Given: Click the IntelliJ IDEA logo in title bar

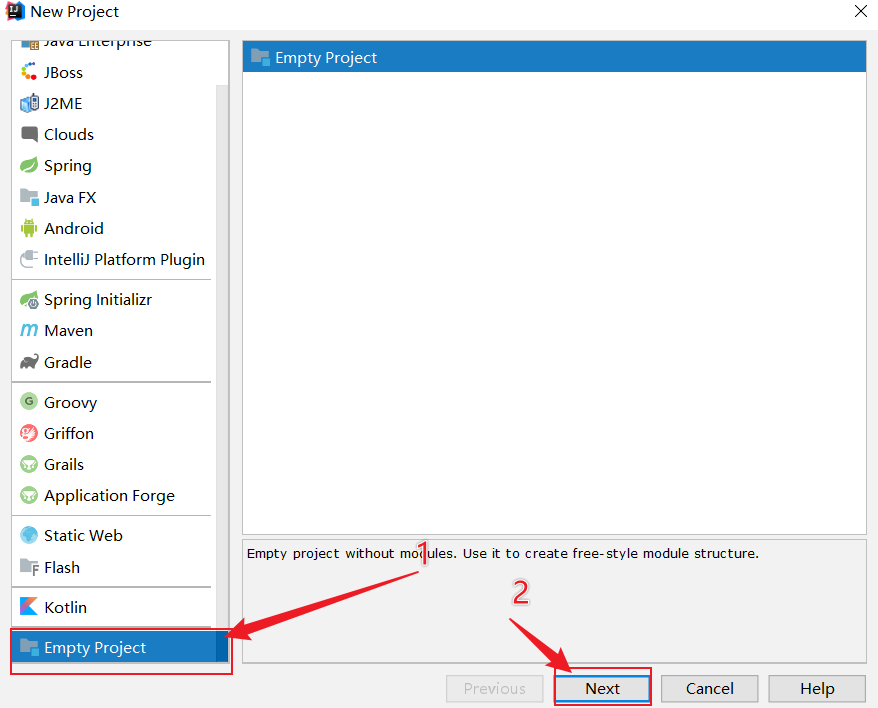Looking at the screenshot, I should point(15,11).
